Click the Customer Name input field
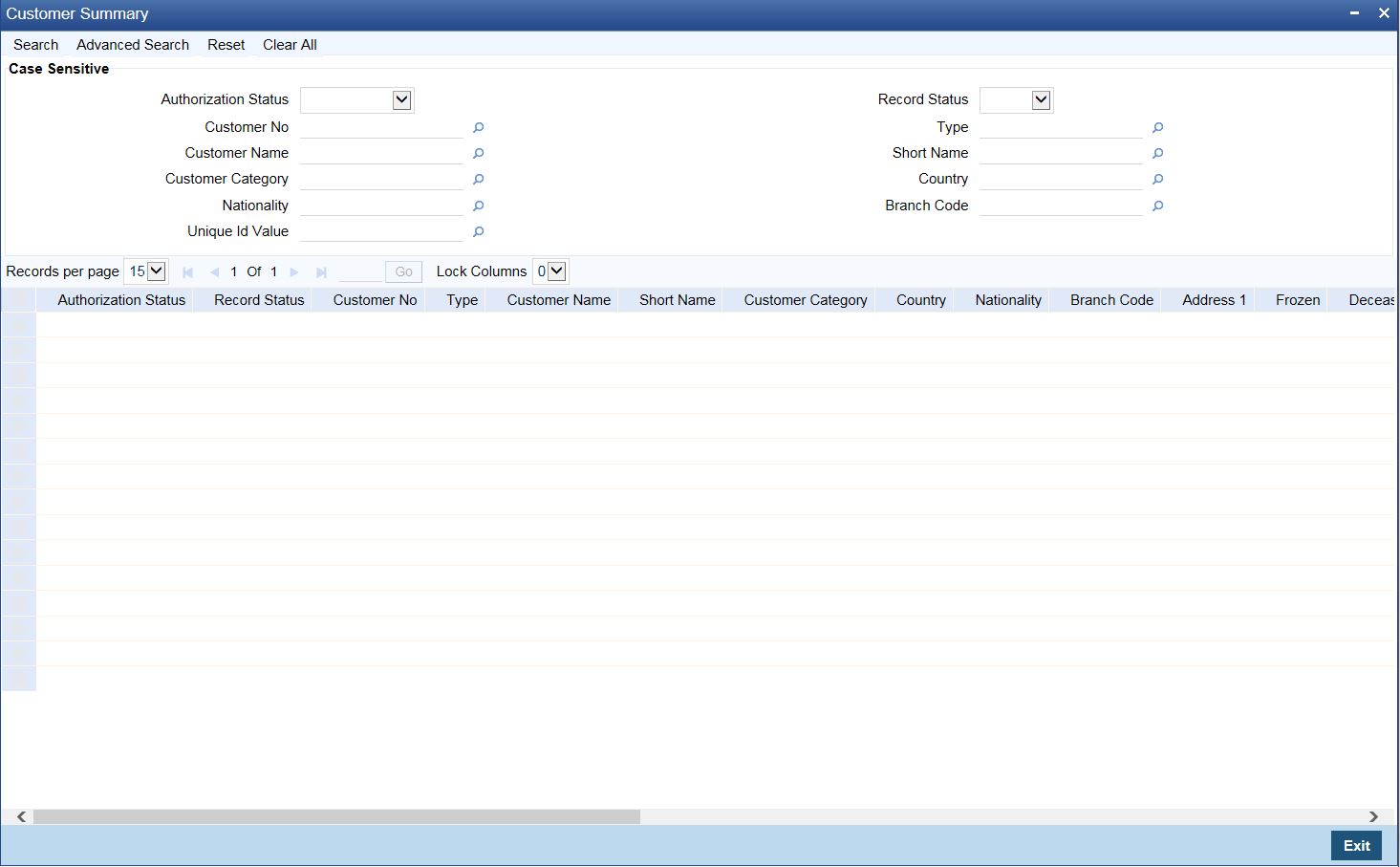The width and height of the screenshot is (1400, 867). [x=381, y=153]
